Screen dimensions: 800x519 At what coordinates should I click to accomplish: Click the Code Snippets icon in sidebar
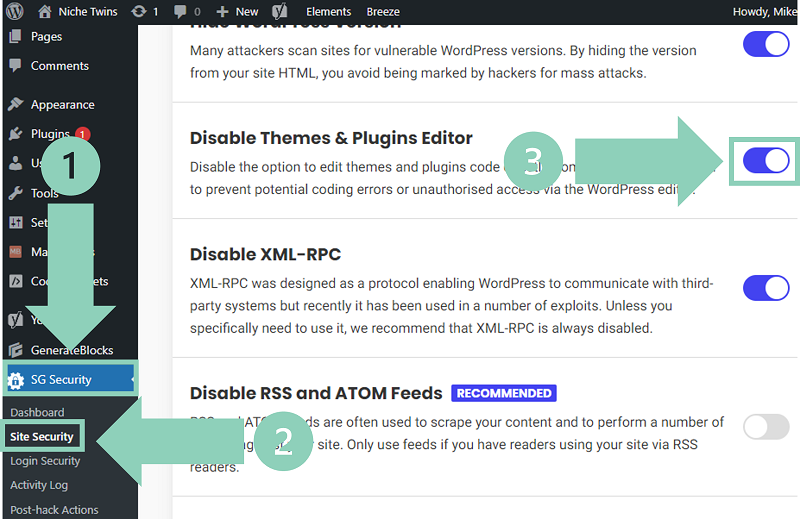coord(15,281)
